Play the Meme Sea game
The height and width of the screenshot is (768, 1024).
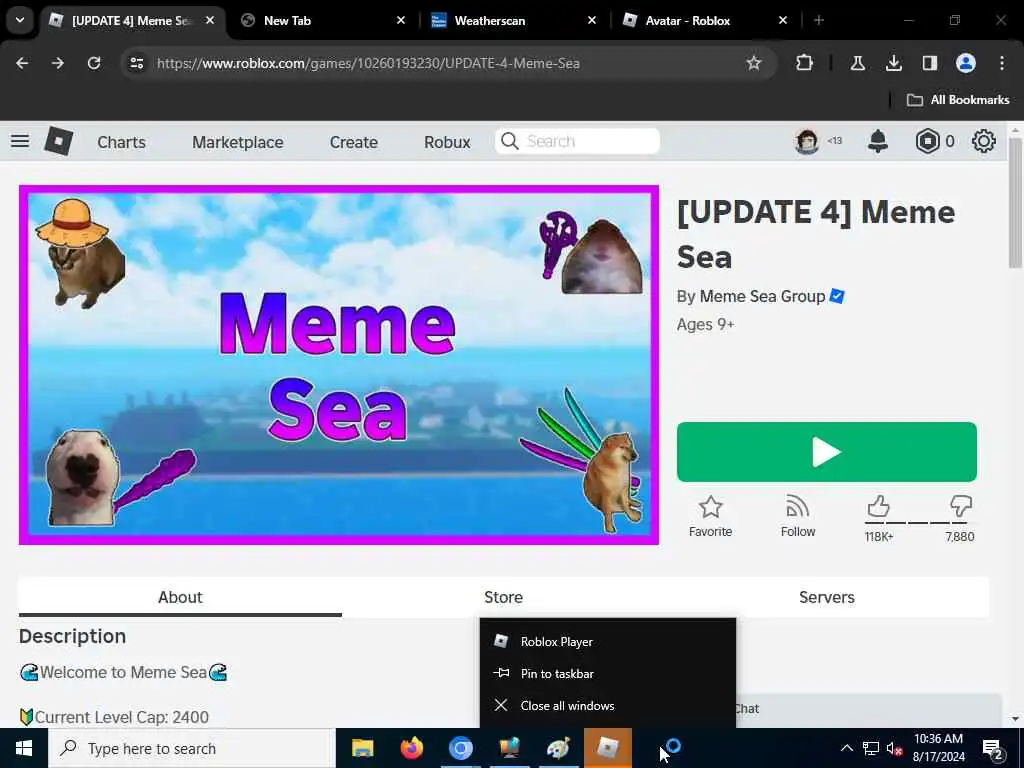(827, 452)
